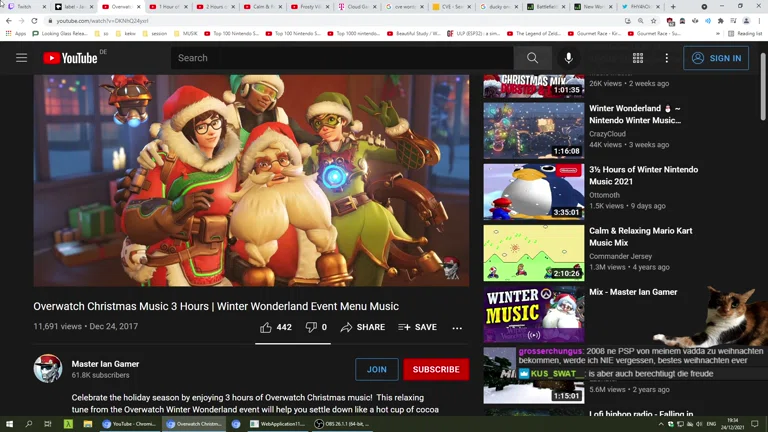The width and height of the screenshot is (768, 432).
Task: Open the YouTube hamburger guide menu
Action: coord(22,58)
